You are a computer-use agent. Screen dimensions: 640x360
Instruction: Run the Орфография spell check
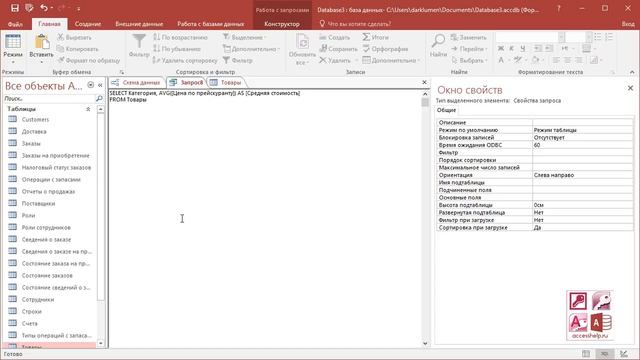click(x=385, y=49)
